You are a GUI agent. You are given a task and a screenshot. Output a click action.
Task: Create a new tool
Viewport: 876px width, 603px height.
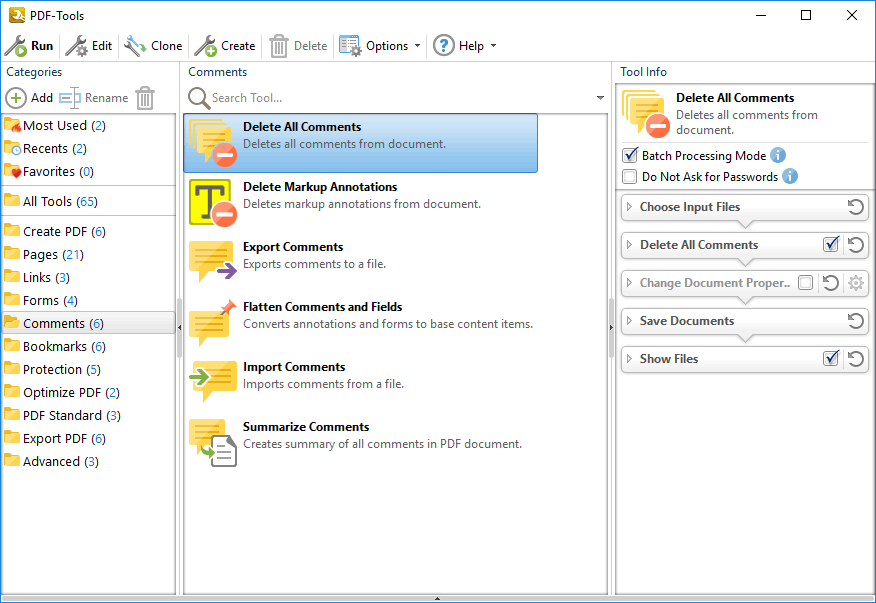[x=225, y=46]
